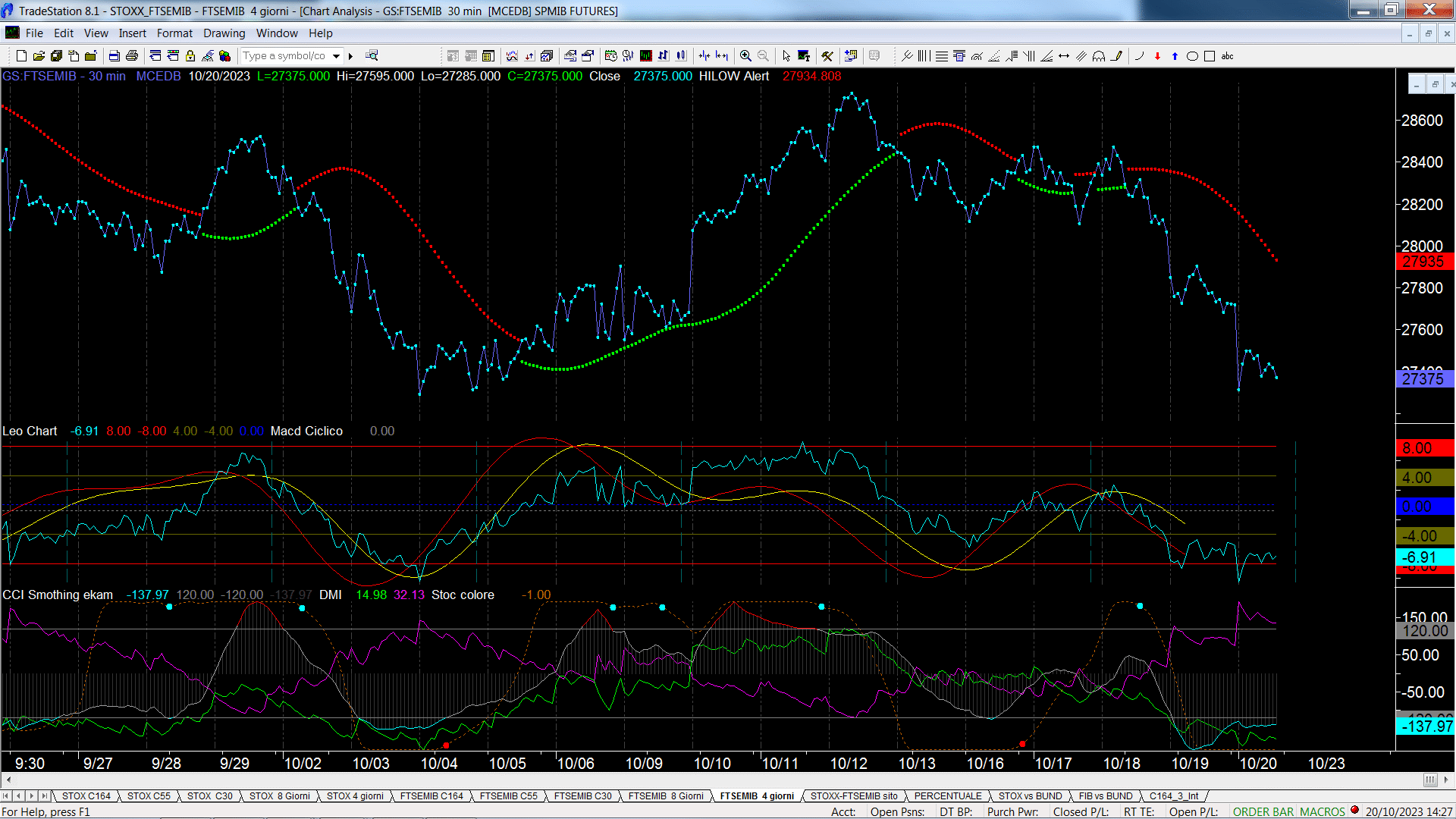
Task: Click the print preview icon
Action: click(x=115, y=56)
